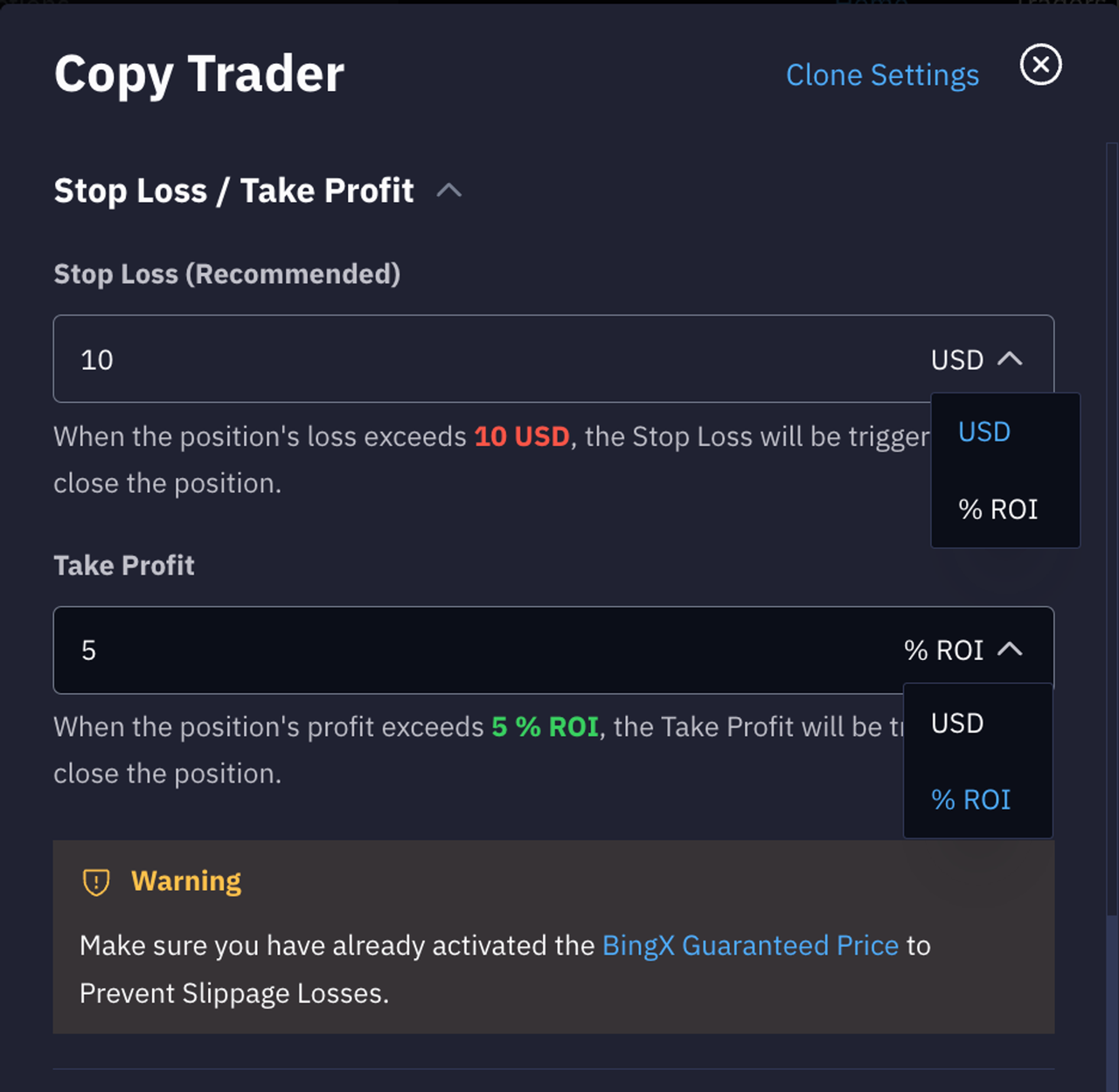Screen dimensions: 1119x1092
Task: Collapse the Stop Loss / Take Profit section
Action: click(448, 191)
